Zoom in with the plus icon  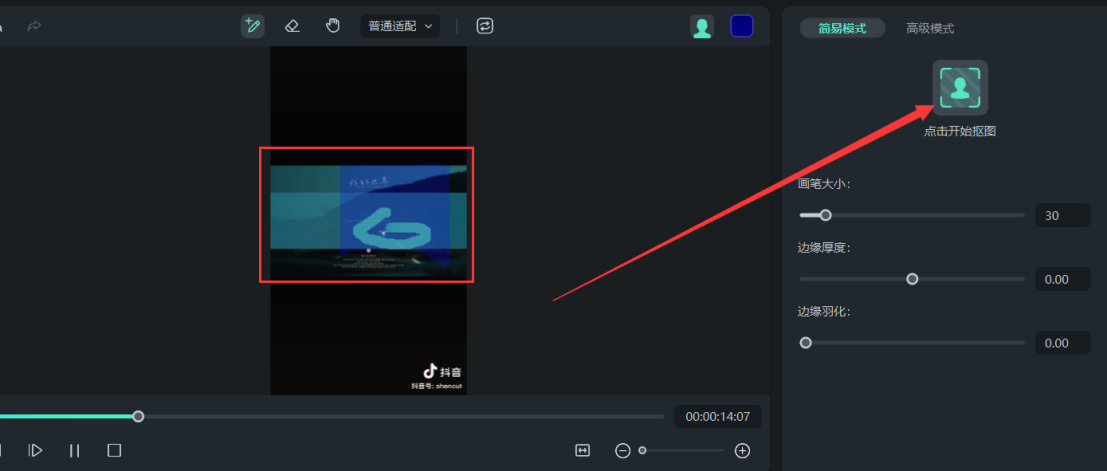click(742, 451)
